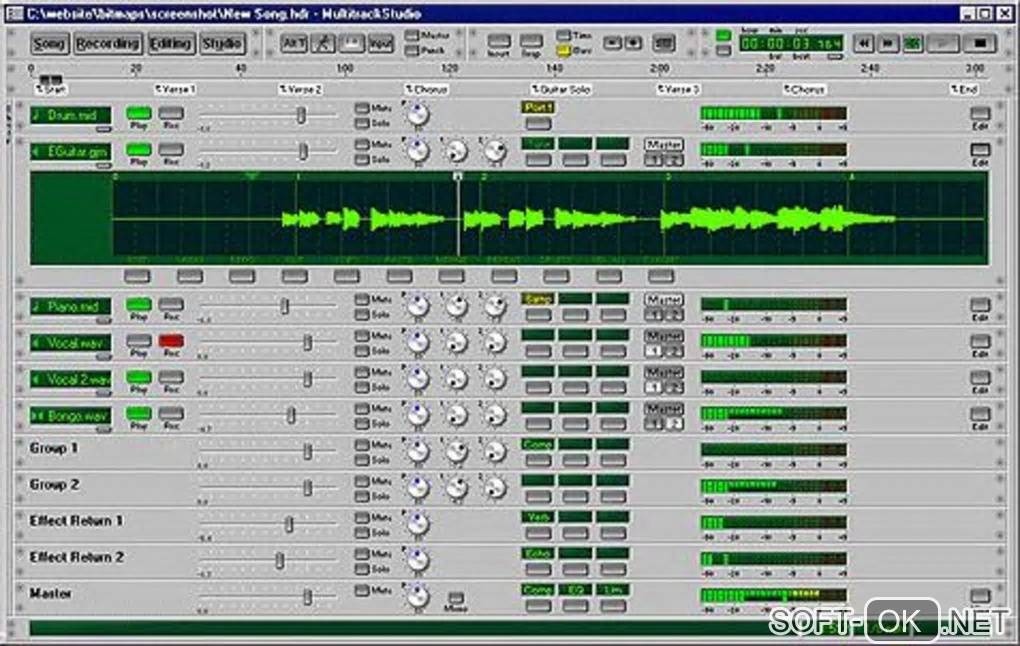Toggle the green cycle transport button
The height and width of the screenshot is (646, 1020).
click(x=913, y=44)
